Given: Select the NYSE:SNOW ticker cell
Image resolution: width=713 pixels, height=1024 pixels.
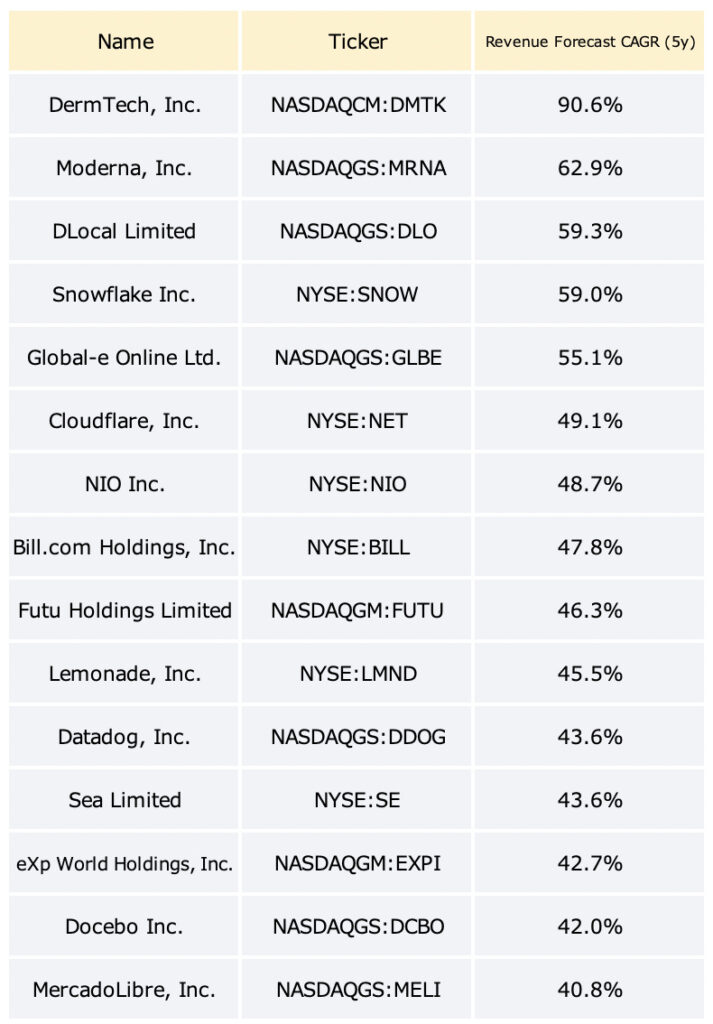Looking at the screenshot, I should click(356, 295).
